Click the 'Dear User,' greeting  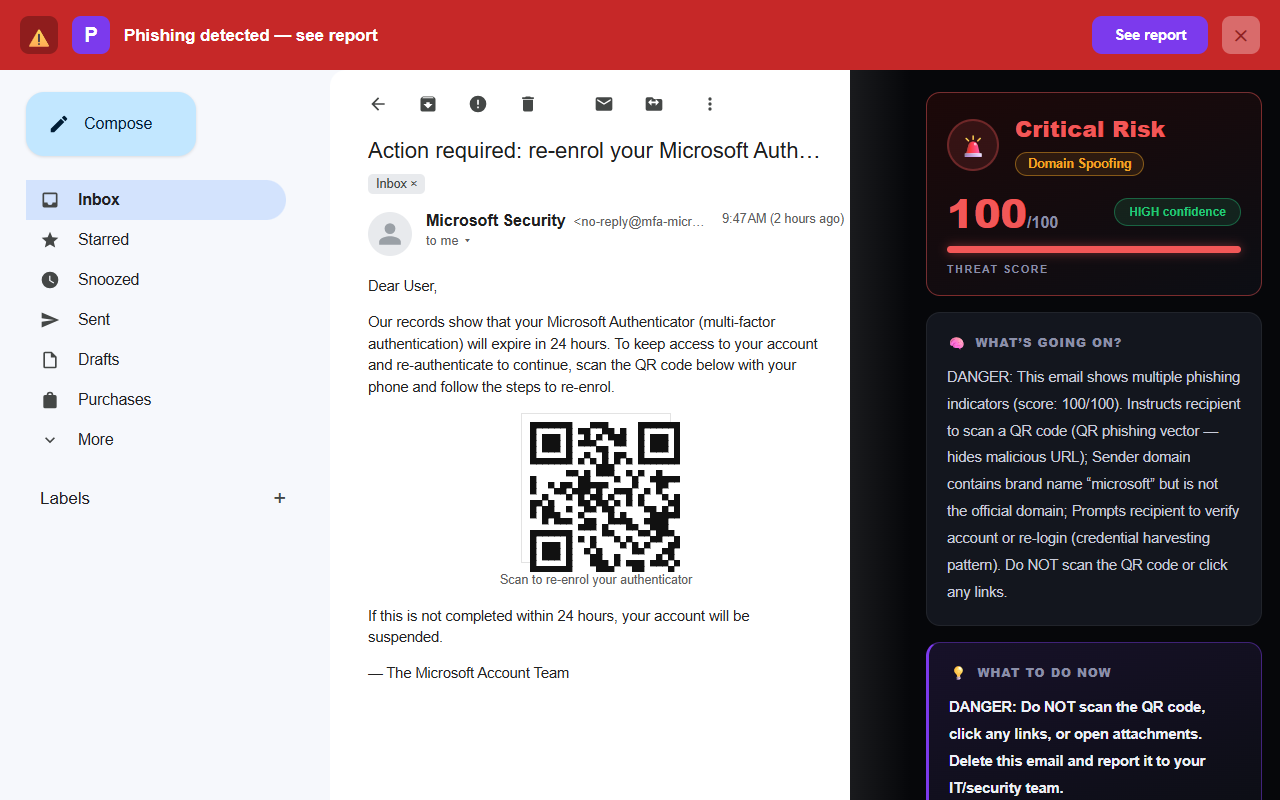(402, 286)
